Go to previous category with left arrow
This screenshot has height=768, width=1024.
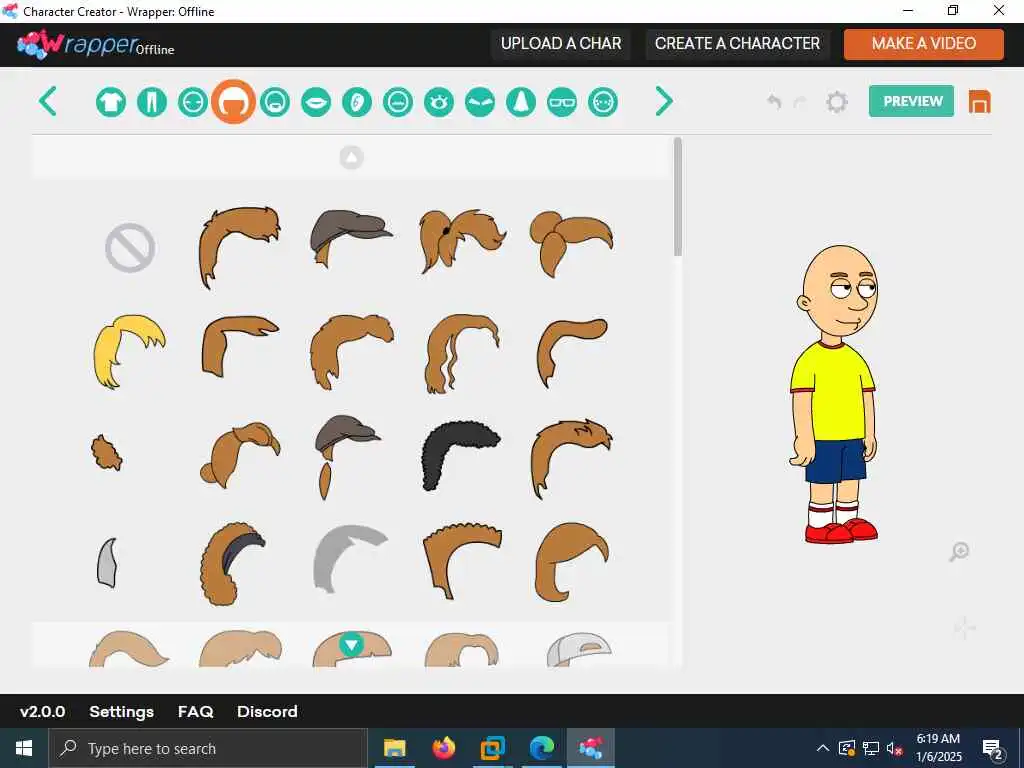(48, 101)
